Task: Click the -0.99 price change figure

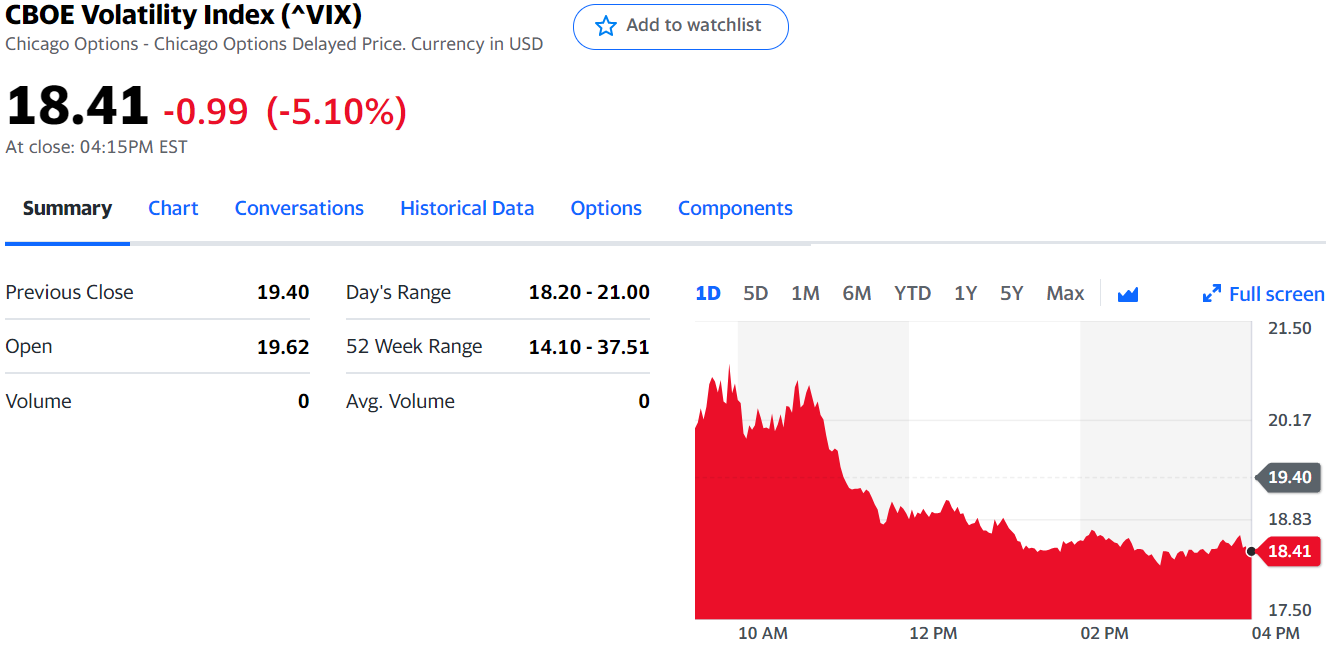Action: [x=205, y=111]
